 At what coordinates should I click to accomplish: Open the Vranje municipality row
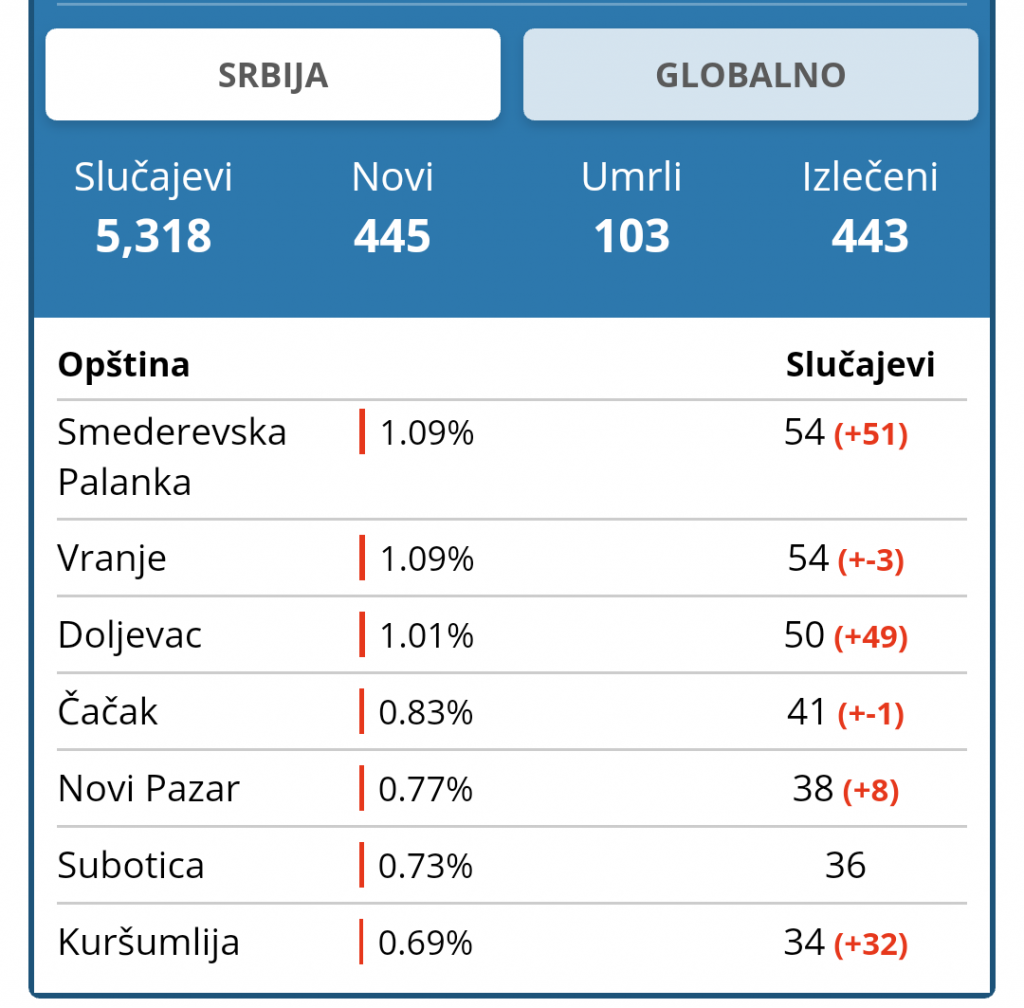point(512,558)
